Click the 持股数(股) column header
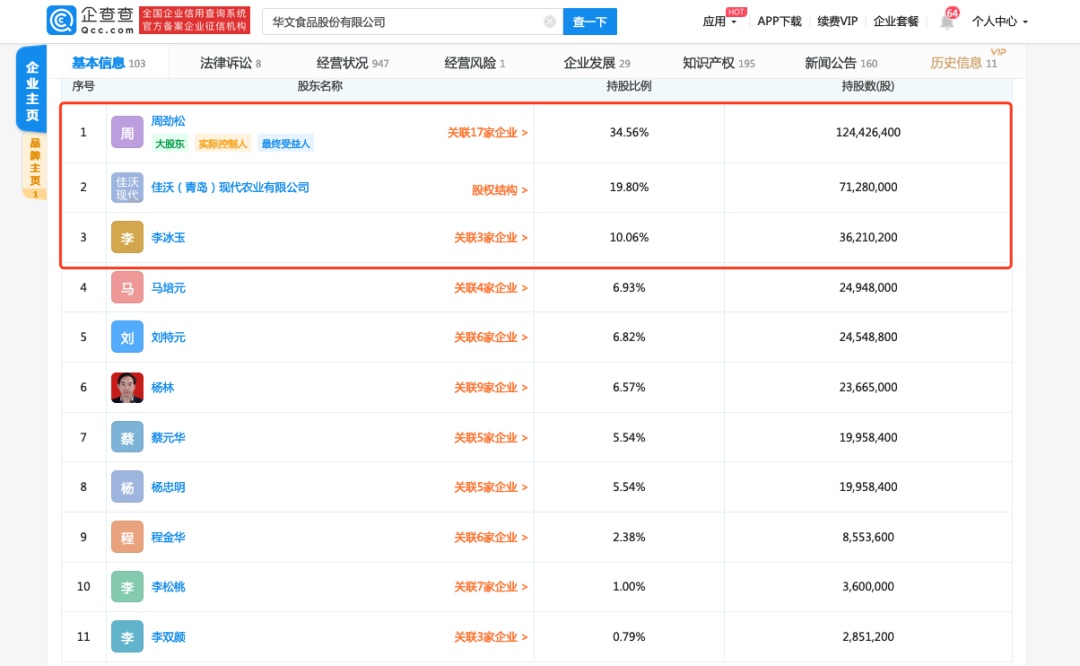The width and height of the screenshot is (1080, 666). 868,86
